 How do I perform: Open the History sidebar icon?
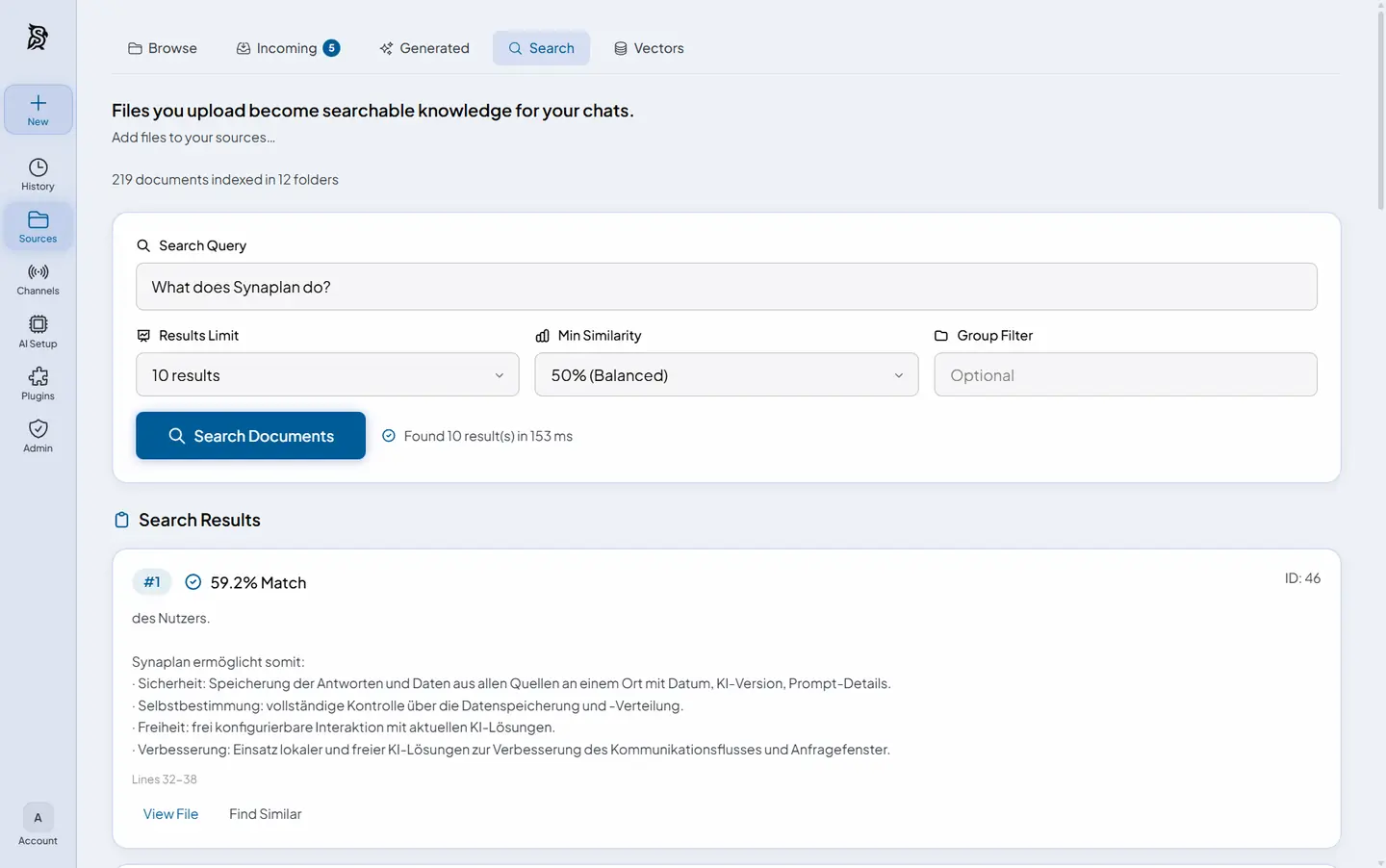pos(38,167)
